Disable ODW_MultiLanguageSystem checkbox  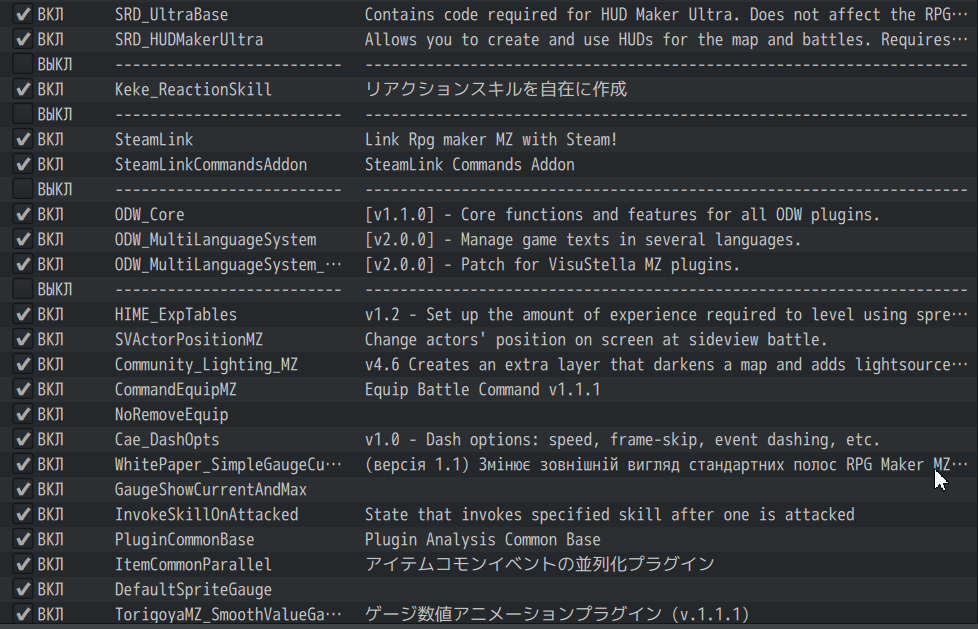(x=23, y=239)
